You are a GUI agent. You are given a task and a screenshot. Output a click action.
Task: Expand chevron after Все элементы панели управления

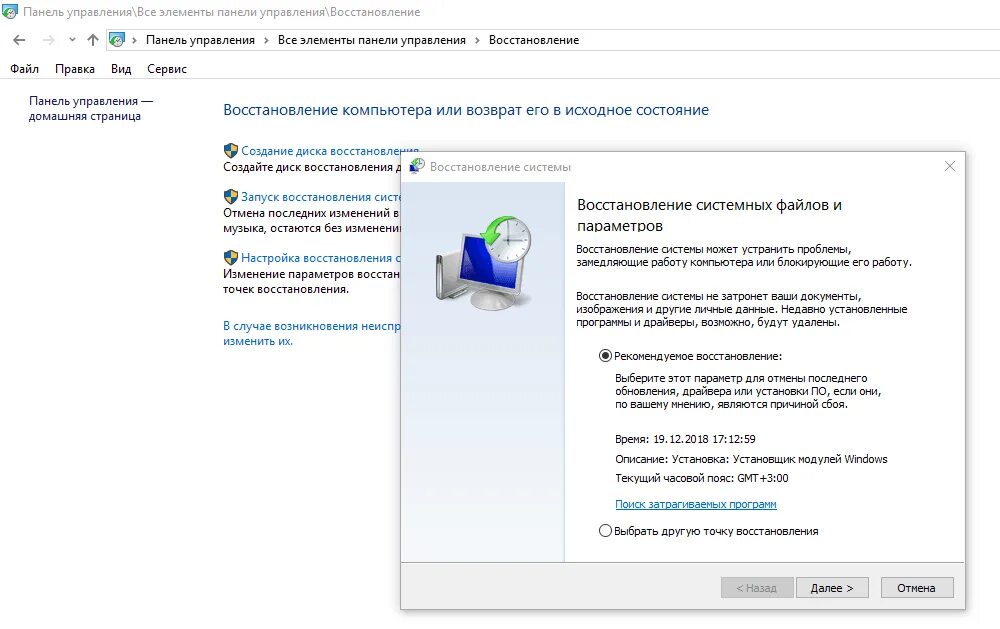tap(477, 40)
